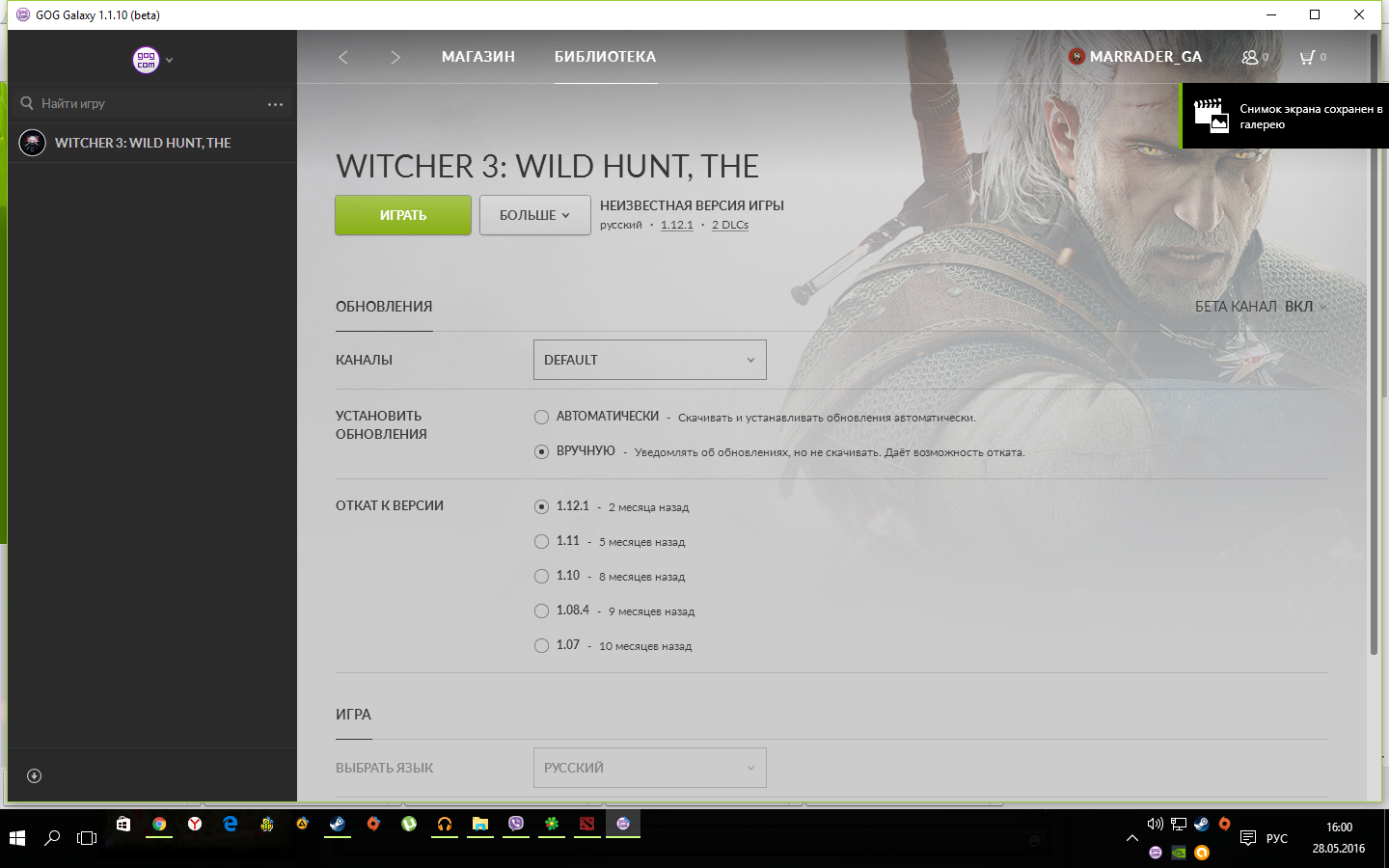The image size is (1389, 868).
Task: Go forward with the right arrow
Action: (395, 57)
